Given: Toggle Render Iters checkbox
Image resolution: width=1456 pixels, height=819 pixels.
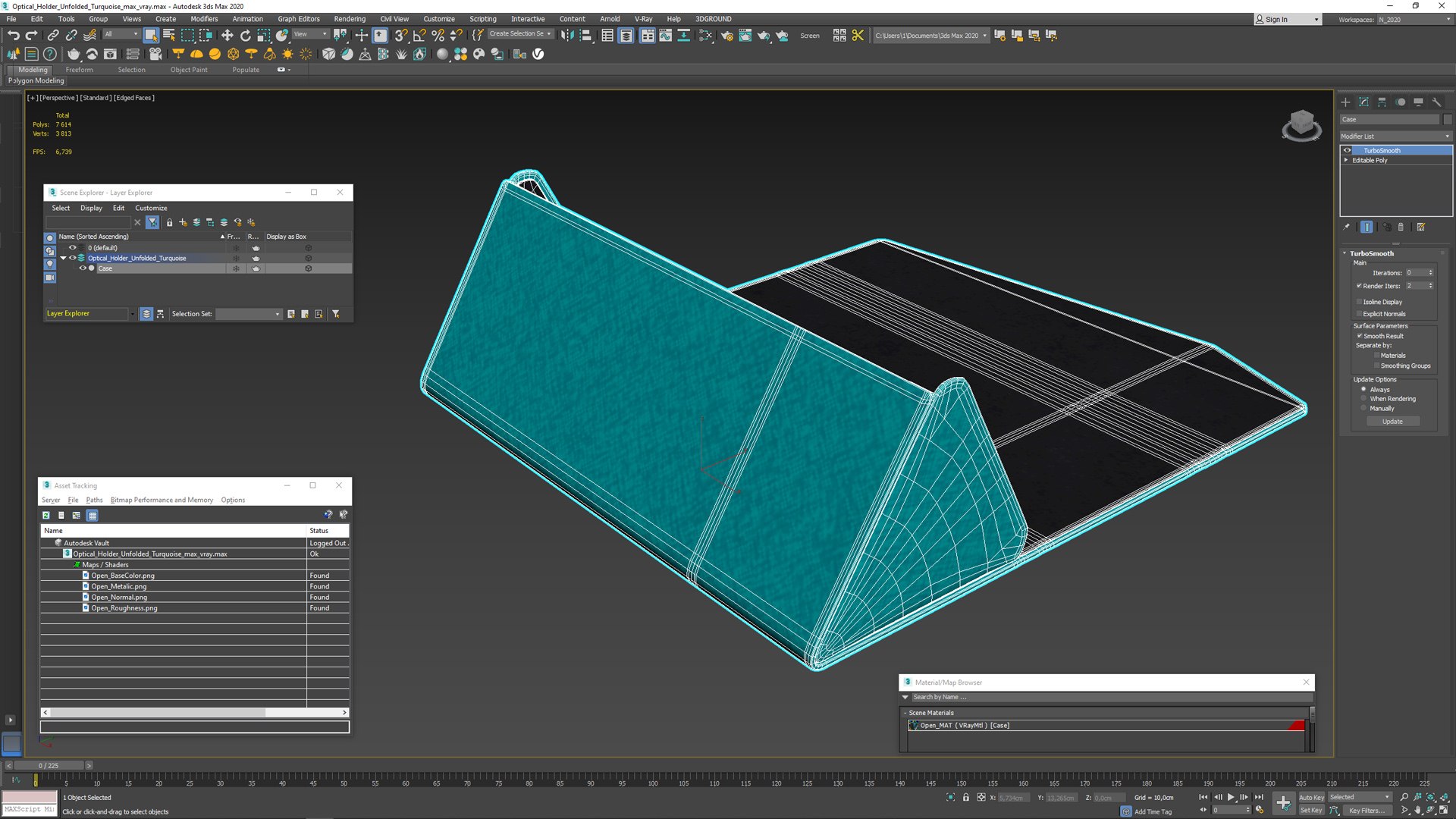Looking at the screenshot, I should (1359, 286).
